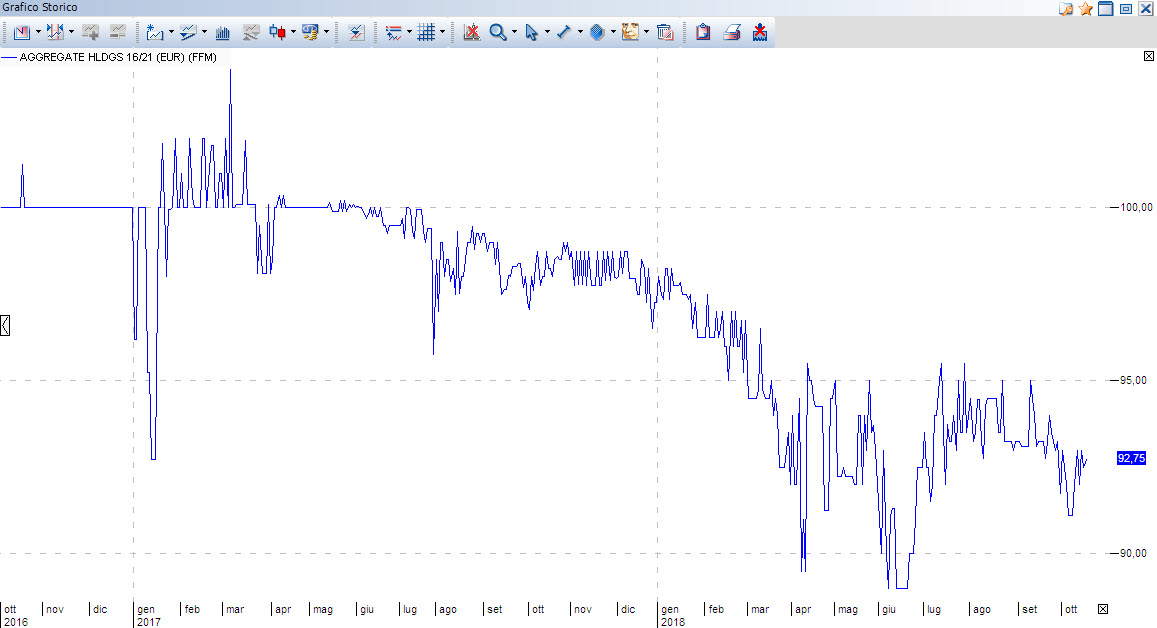Open dropdown beside the blue cube icon

tap(613, 32)
